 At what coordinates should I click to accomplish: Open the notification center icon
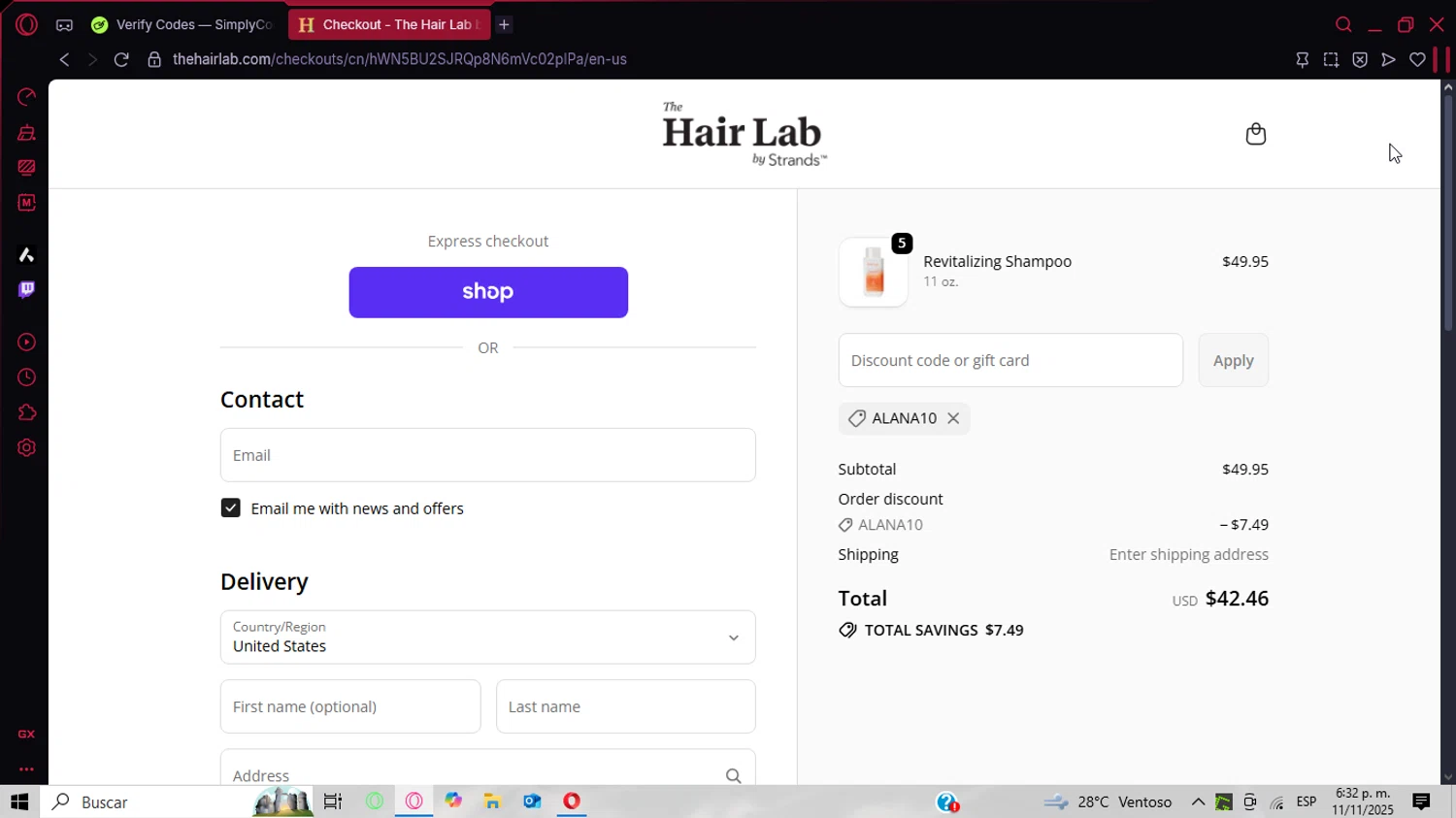point(1421,802)
